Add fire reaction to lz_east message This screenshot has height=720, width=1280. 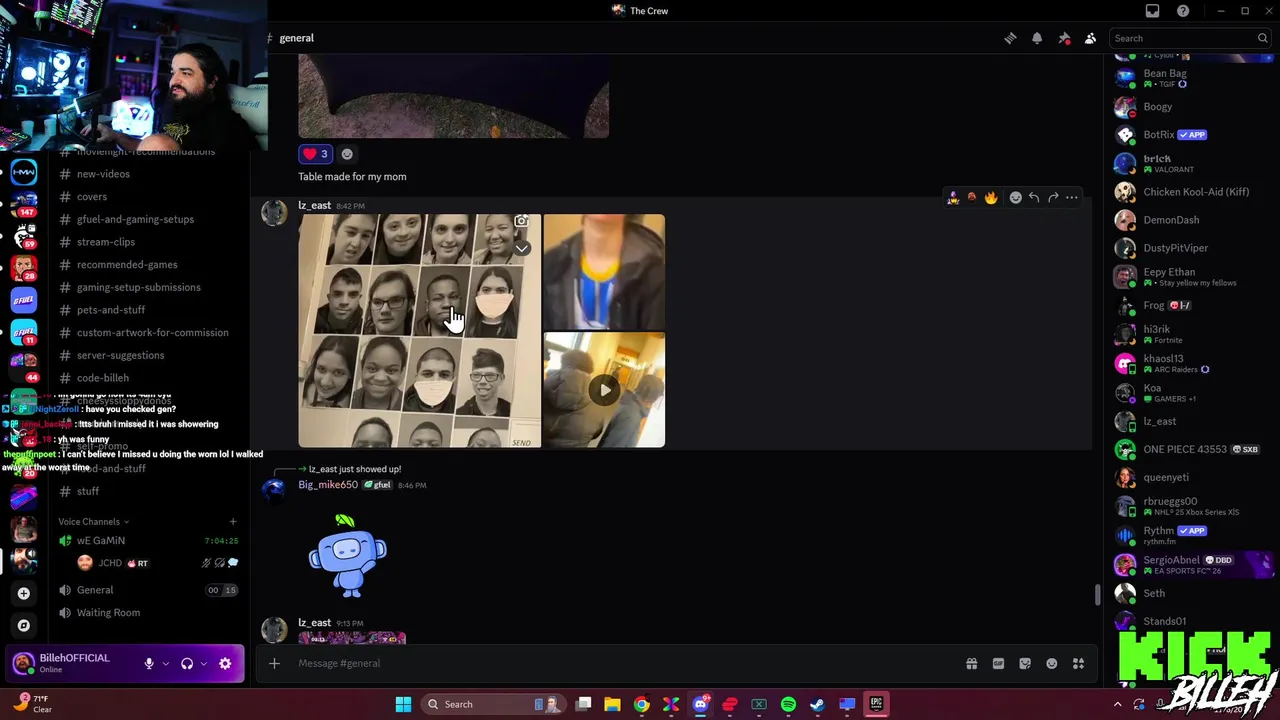(991, 198)
